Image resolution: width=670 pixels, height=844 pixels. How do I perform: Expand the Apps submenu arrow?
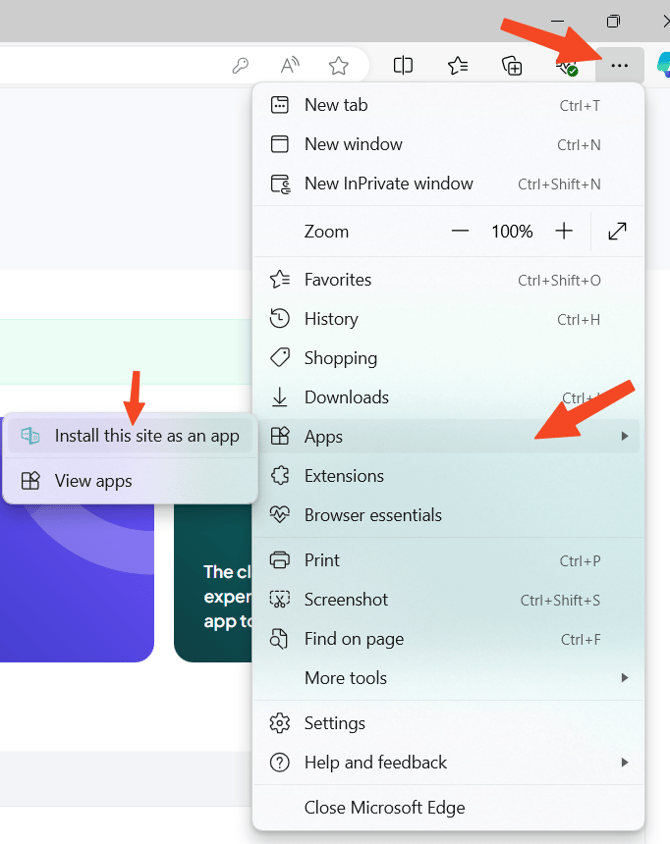(626, 436)
